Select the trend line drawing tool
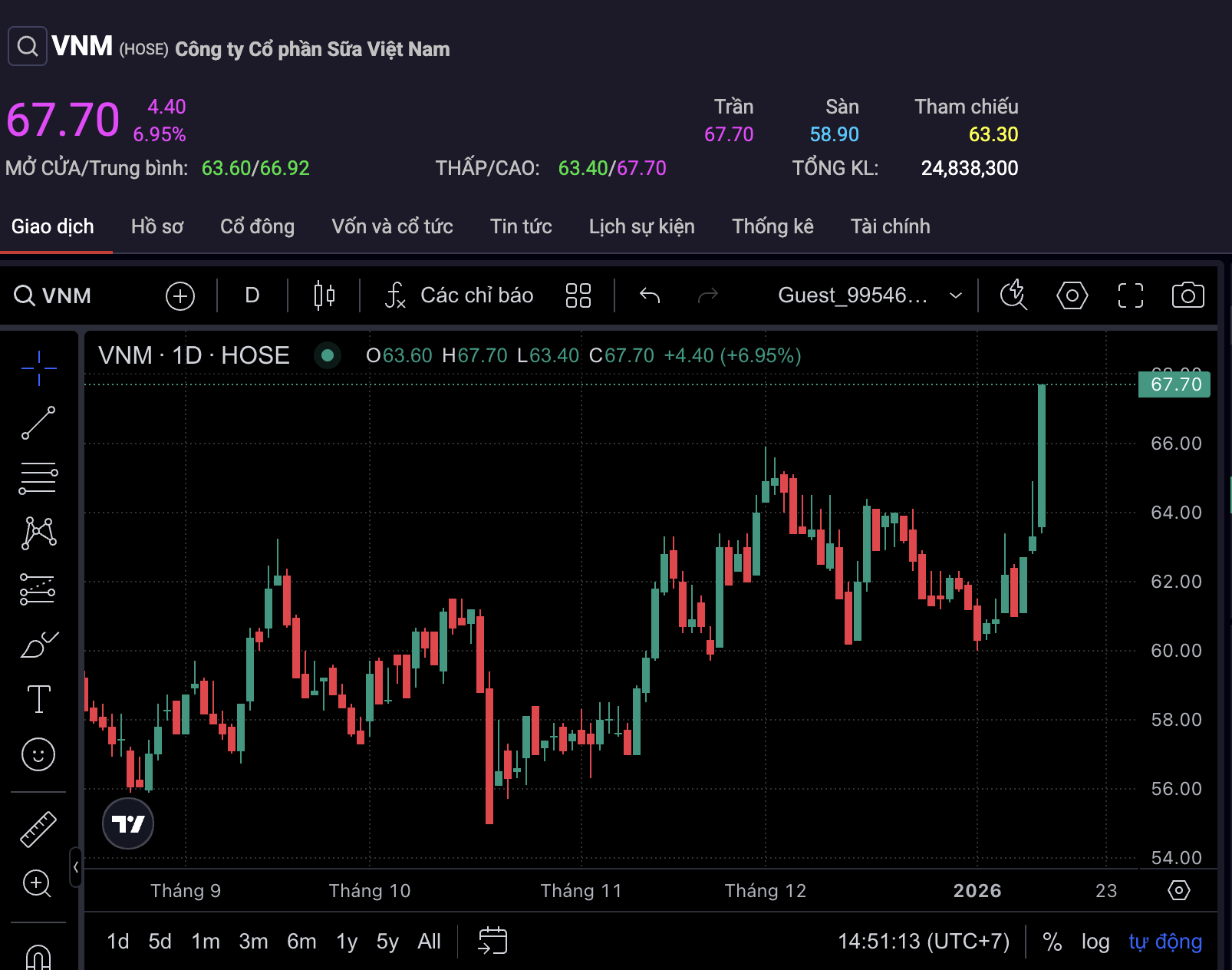Viewport: 1232px width, 970px height. [38, 423]
